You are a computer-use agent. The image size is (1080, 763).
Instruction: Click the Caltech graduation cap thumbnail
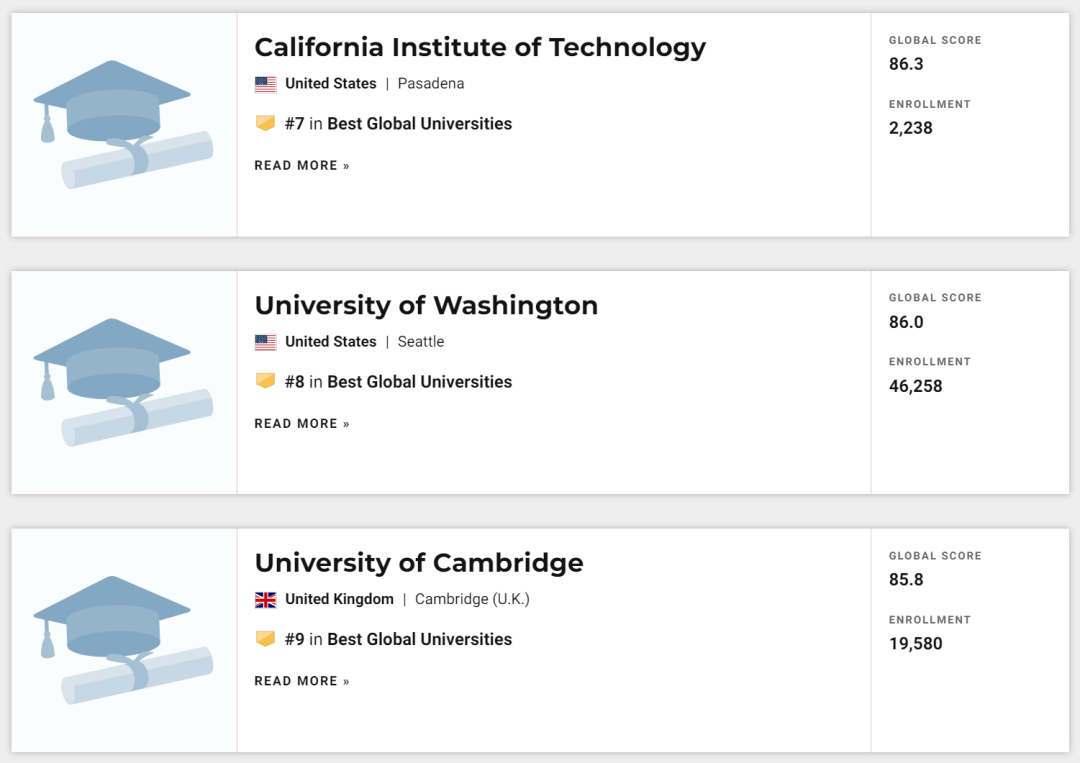(123, 124)
